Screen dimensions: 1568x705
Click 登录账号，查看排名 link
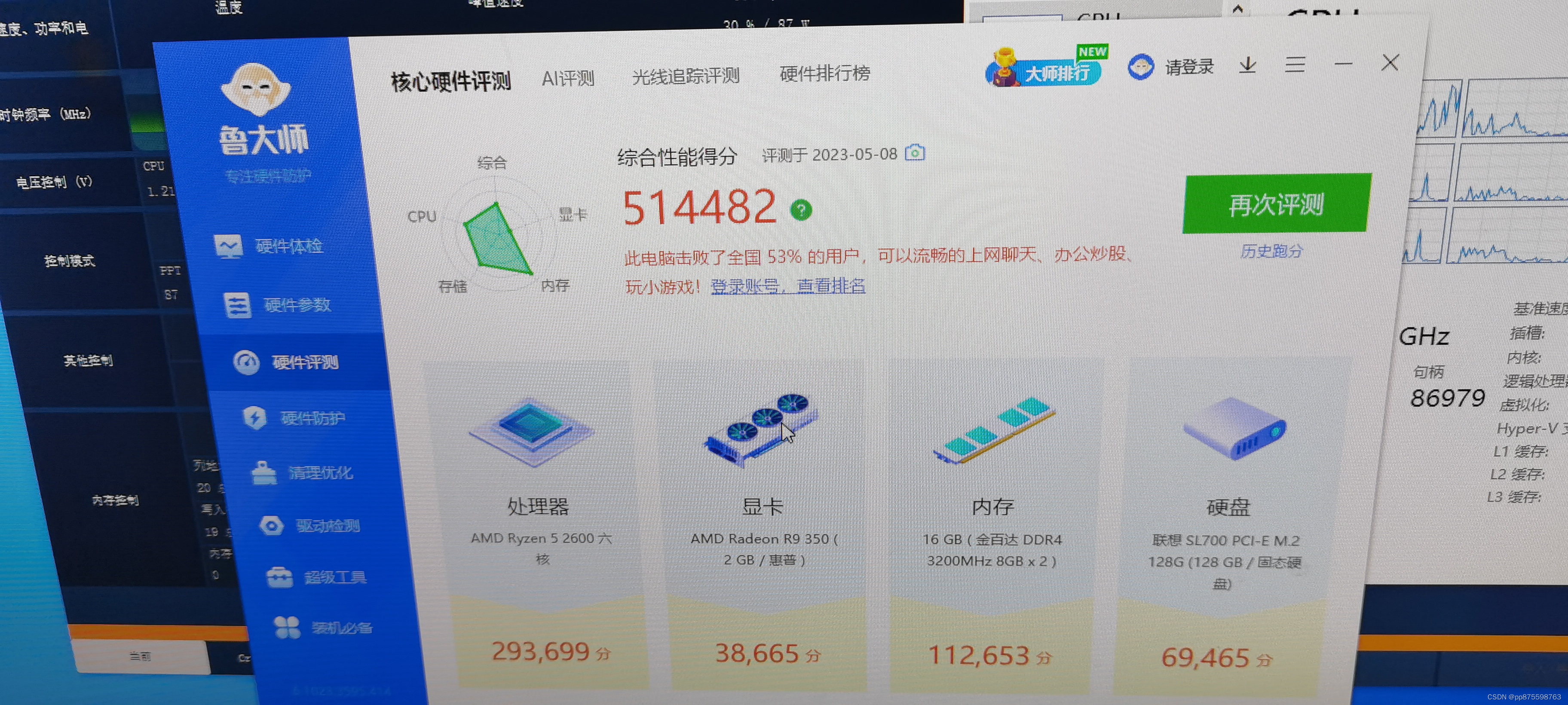pyautogui.click(x=787, y=285)
